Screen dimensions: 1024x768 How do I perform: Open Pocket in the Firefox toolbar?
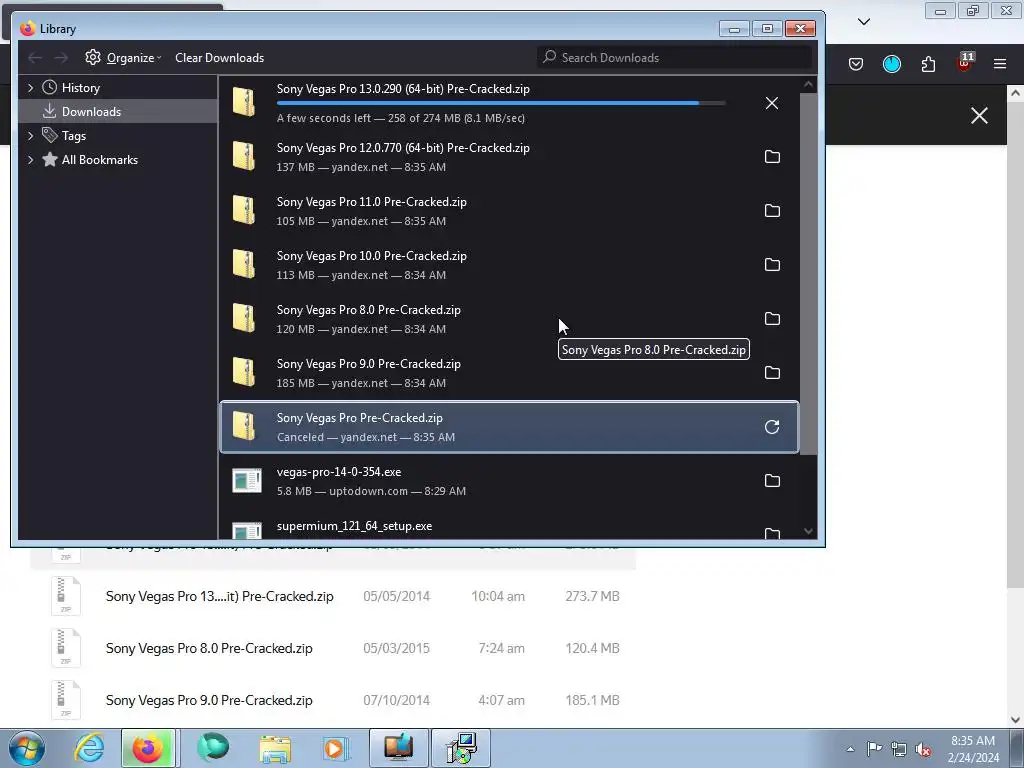pyautogui.click(x=856, y=64)
